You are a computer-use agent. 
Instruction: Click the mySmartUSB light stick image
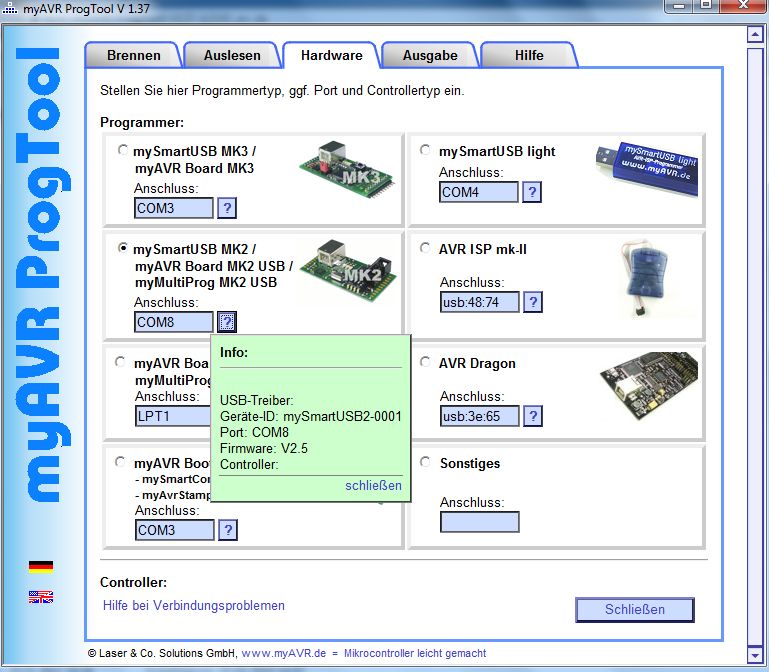click(x=647, y=168)
